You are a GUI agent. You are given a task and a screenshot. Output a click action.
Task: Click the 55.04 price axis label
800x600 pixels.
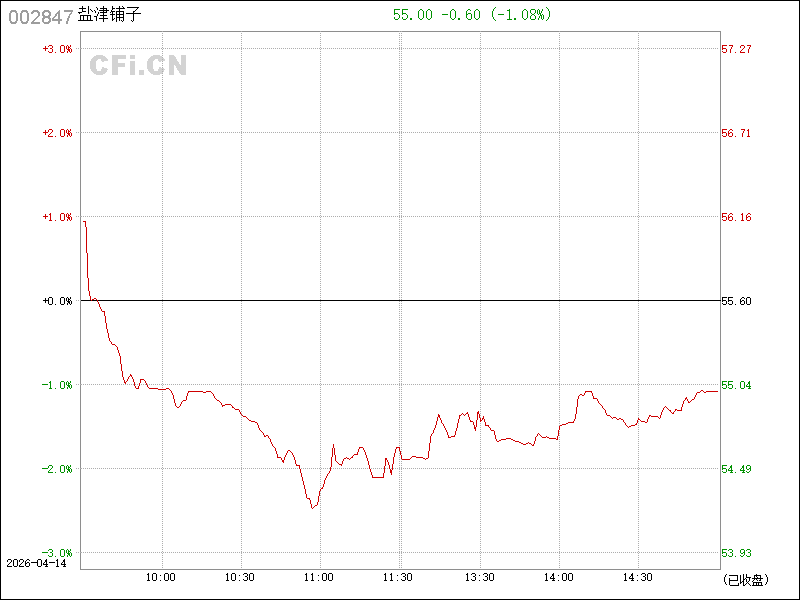(736, 385)
